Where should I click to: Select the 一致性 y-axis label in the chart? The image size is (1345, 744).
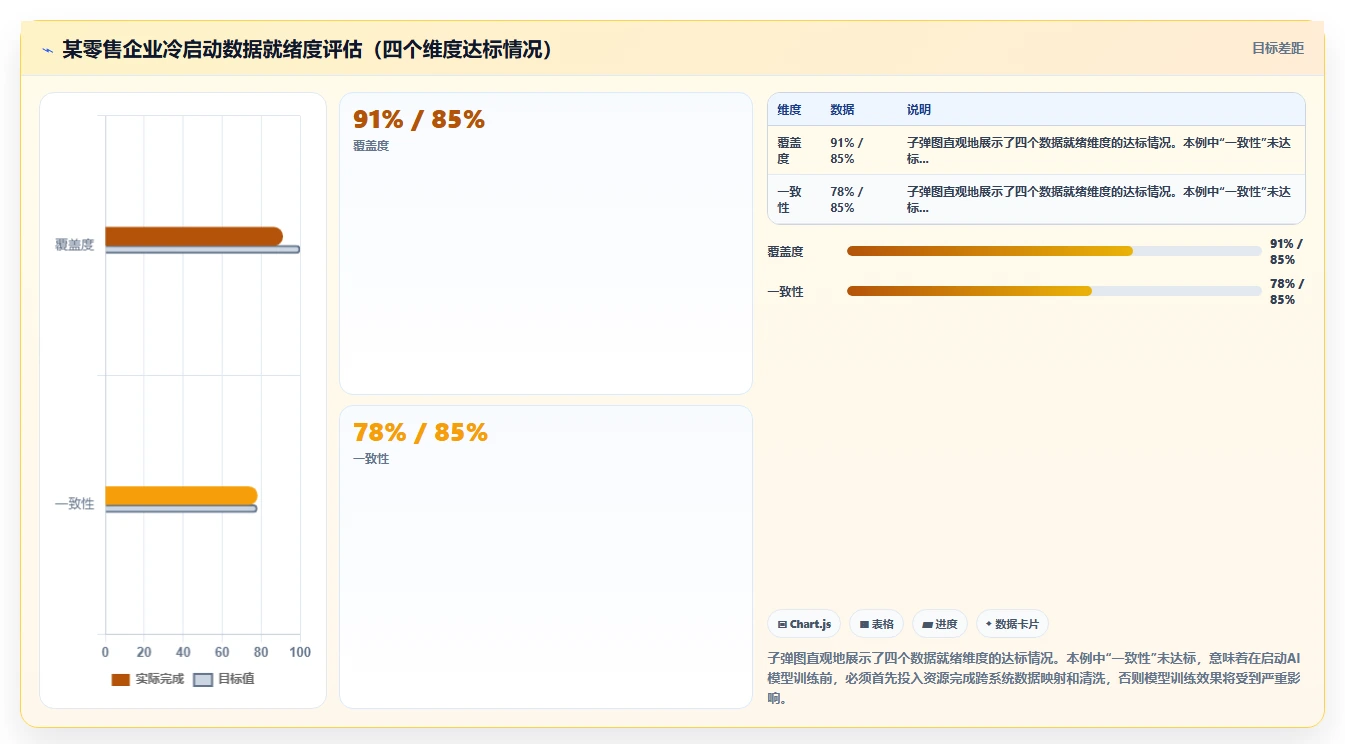click(75, 504)
